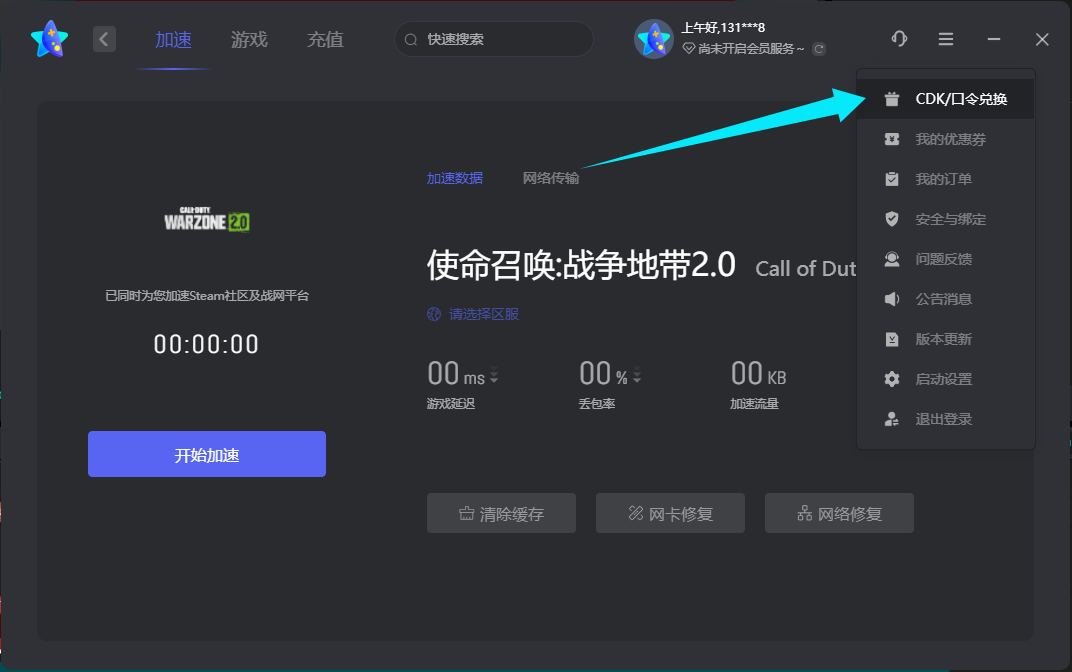The image size is (1072, 672).
Task: Focus the 快速搜索 search field
Action: (x=494, y=40)
